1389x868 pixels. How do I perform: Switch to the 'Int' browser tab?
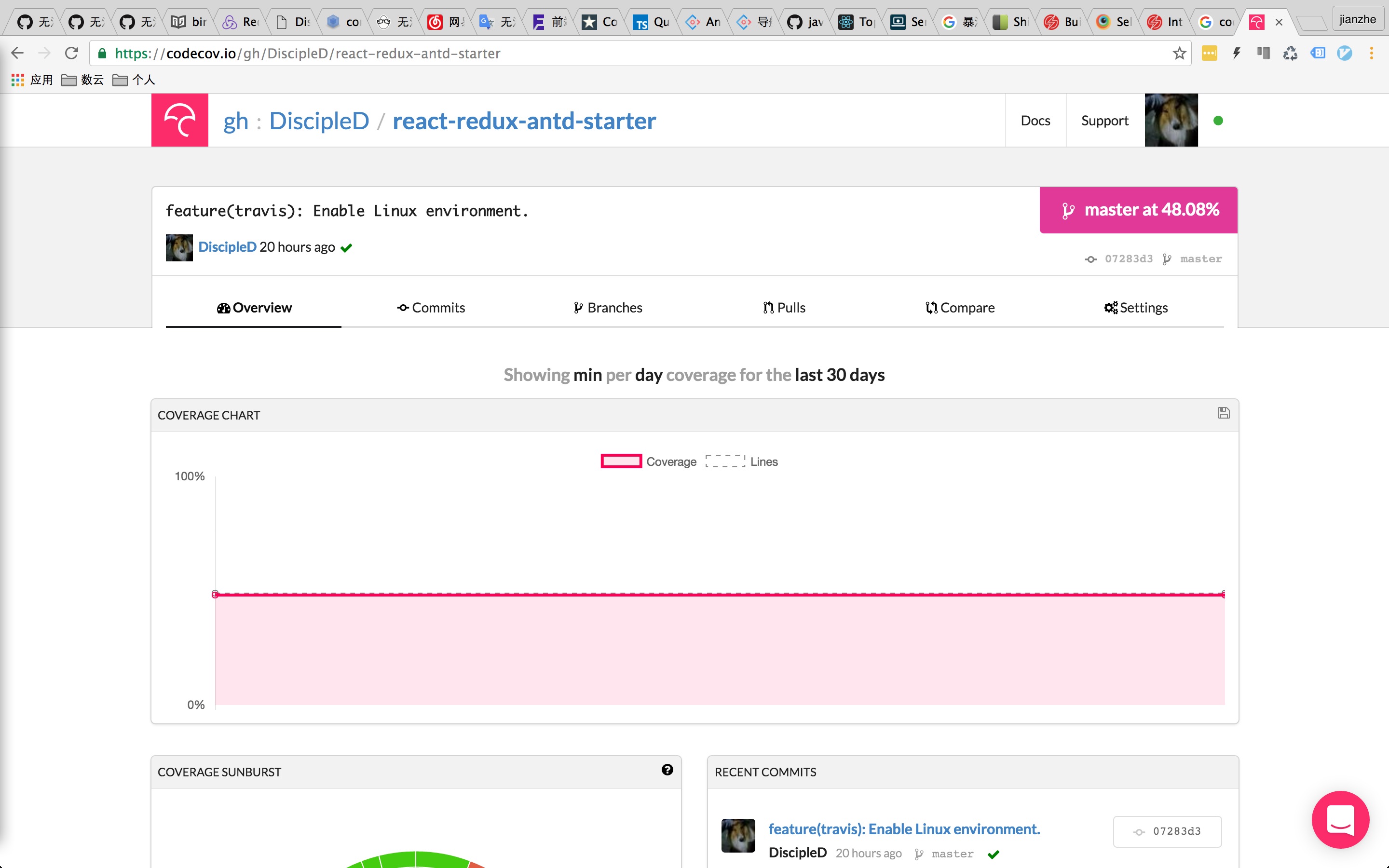click(1165, 22)
